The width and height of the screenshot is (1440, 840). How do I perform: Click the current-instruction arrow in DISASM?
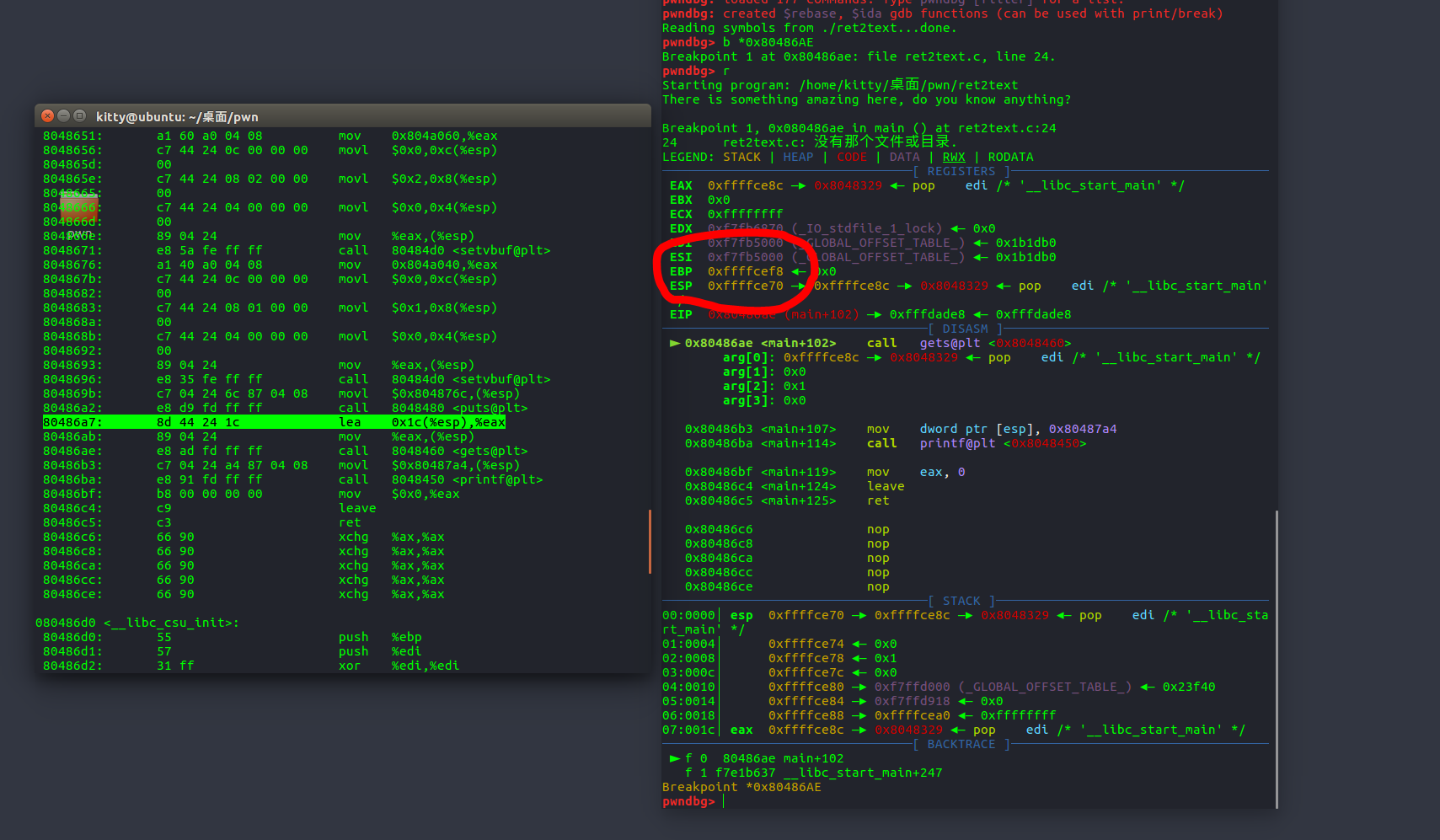(674, 343)
